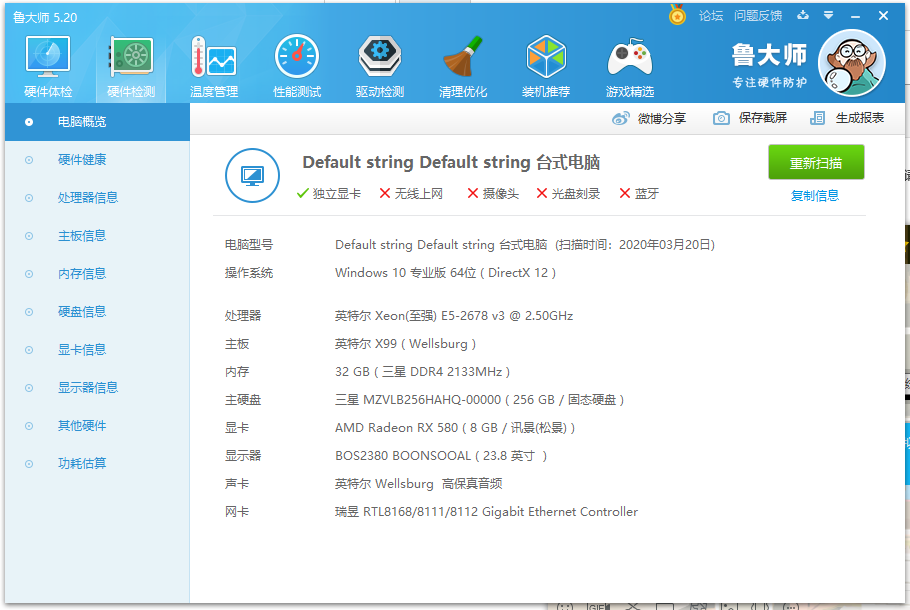
Task: Share via 微博分享
Action: pos(650,118)
